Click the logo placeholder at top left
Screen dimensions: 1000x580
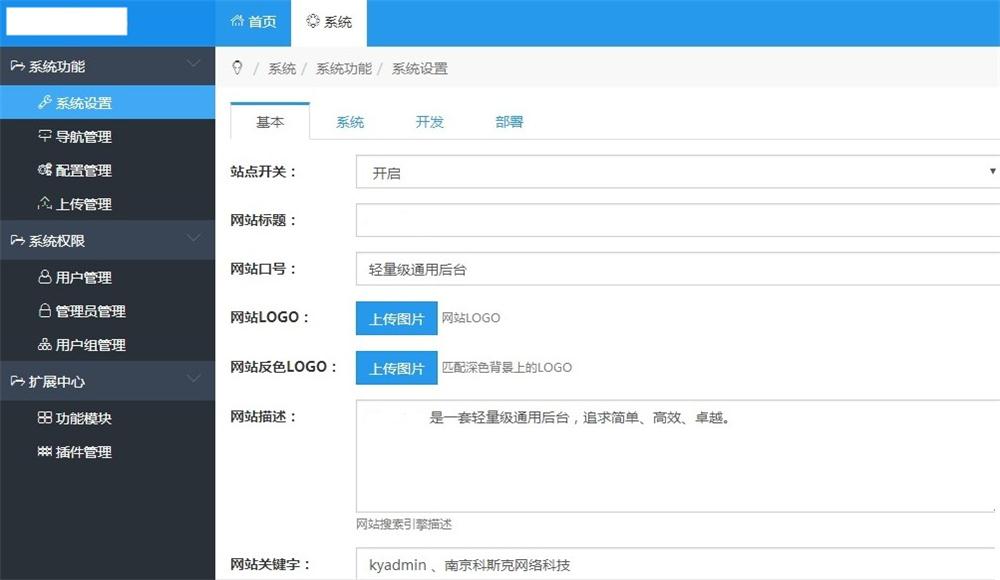tap(66, 21)
